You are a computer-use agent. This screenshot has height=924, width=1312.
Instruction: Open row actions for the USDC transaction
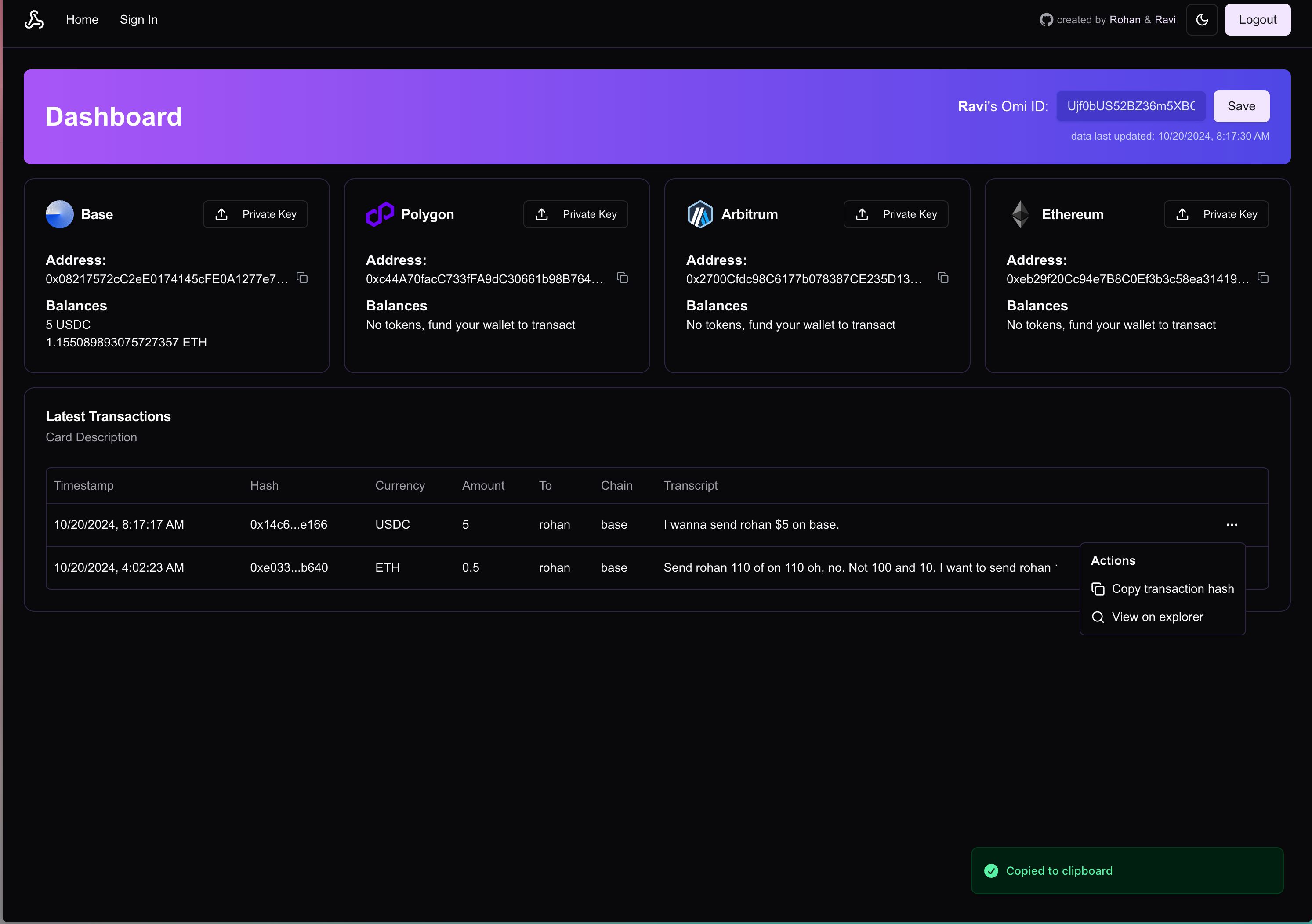click(x=1232, y=525)
